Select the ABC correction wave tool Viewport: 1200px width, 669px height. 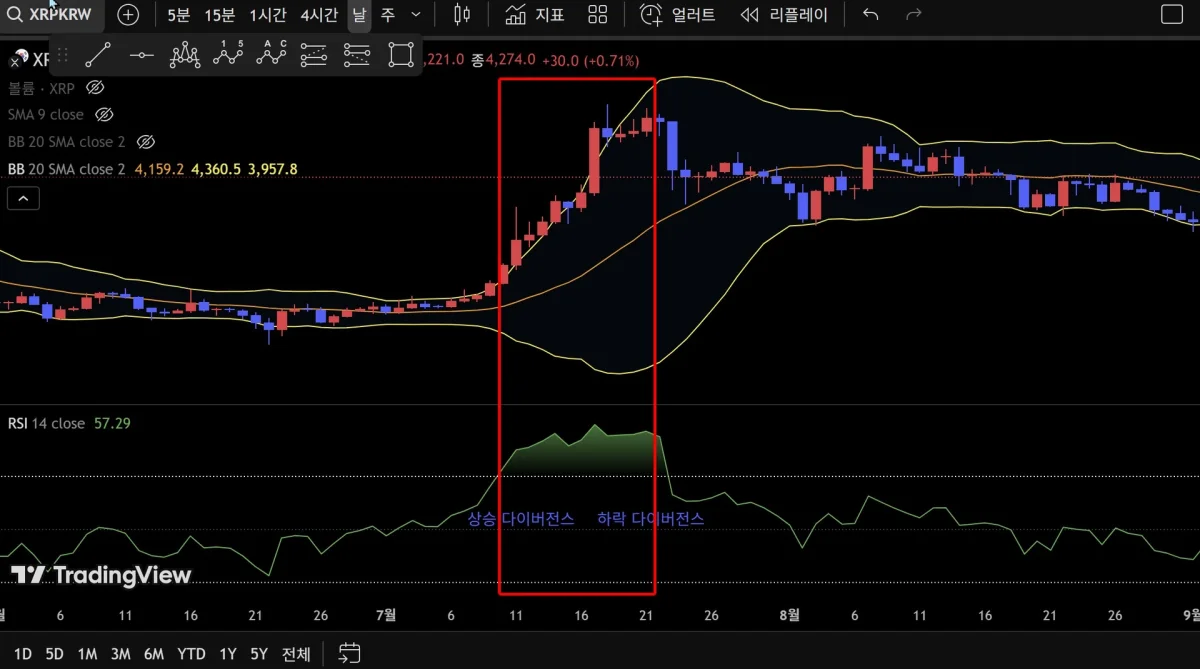[x=271, y=55]
